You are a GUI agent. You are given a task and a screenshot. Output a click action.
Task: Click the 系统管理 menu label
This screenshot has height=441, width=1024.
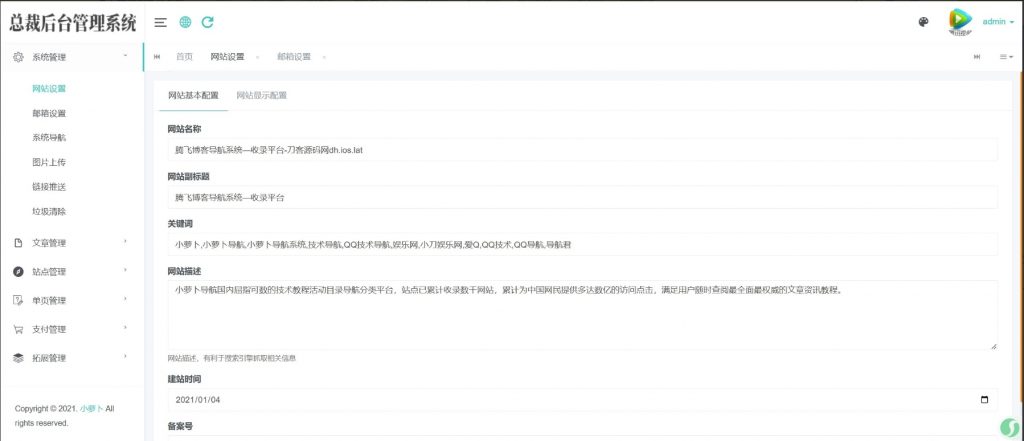point(49,57)
